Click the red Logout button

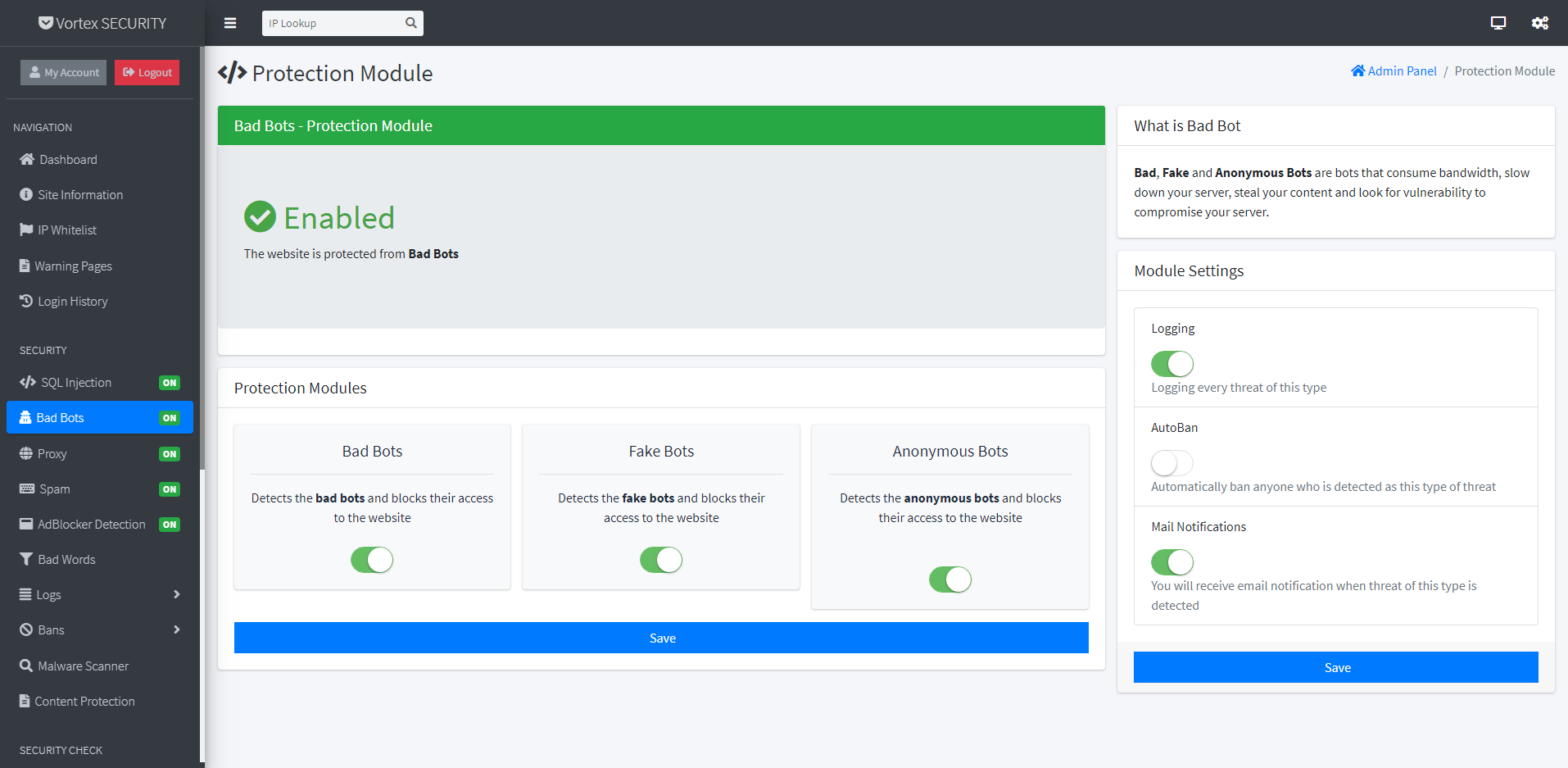pyautogui.click(x=147, y=72)
